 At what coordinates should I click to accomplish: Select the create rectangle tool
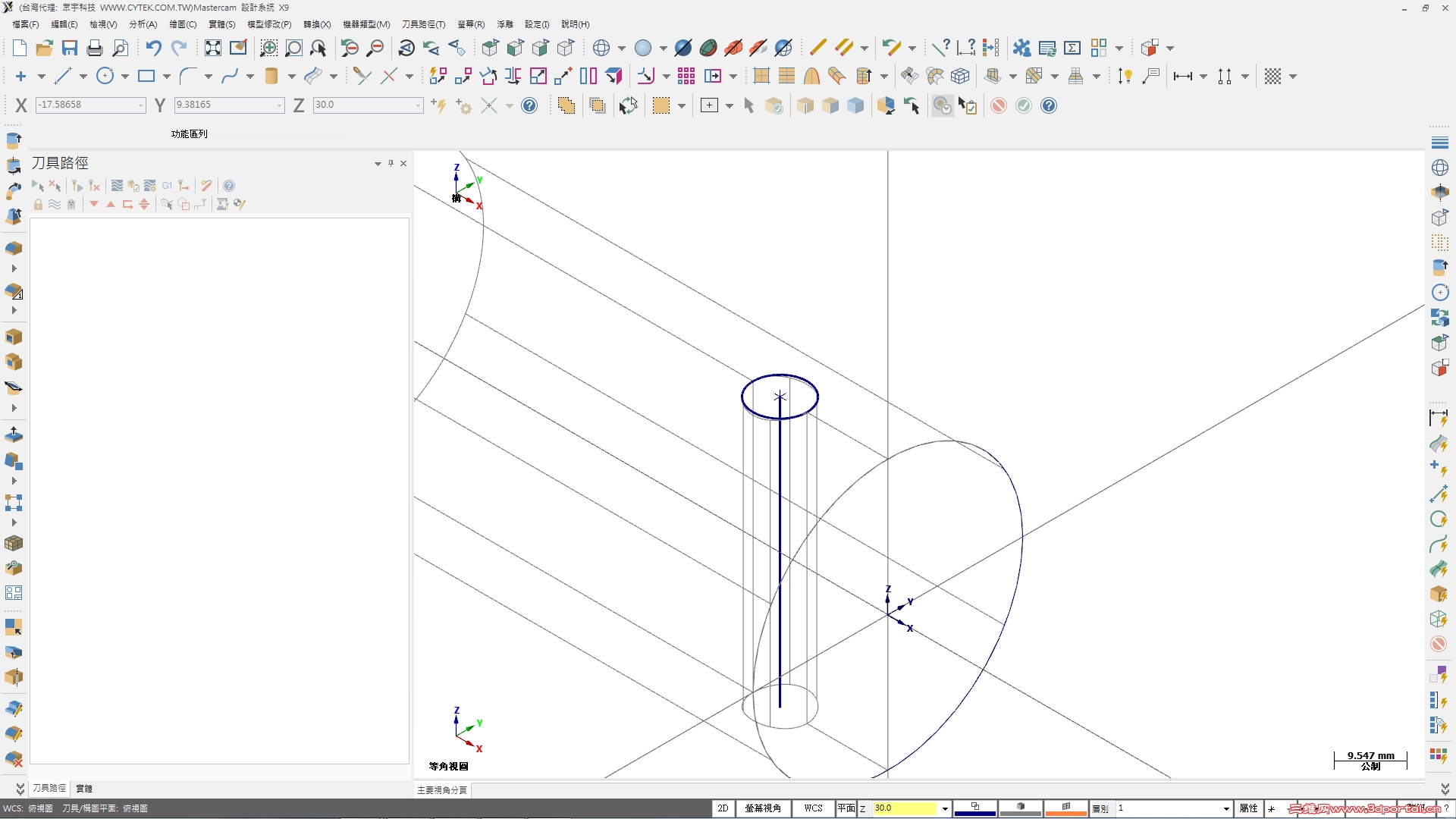pyautogui.click(x=146, y=76)
